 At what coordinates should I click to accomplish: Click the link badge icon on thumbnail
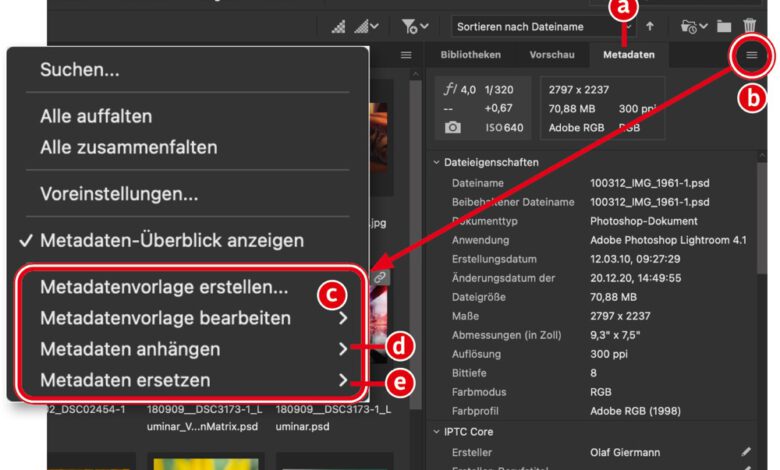pos(380,278)
